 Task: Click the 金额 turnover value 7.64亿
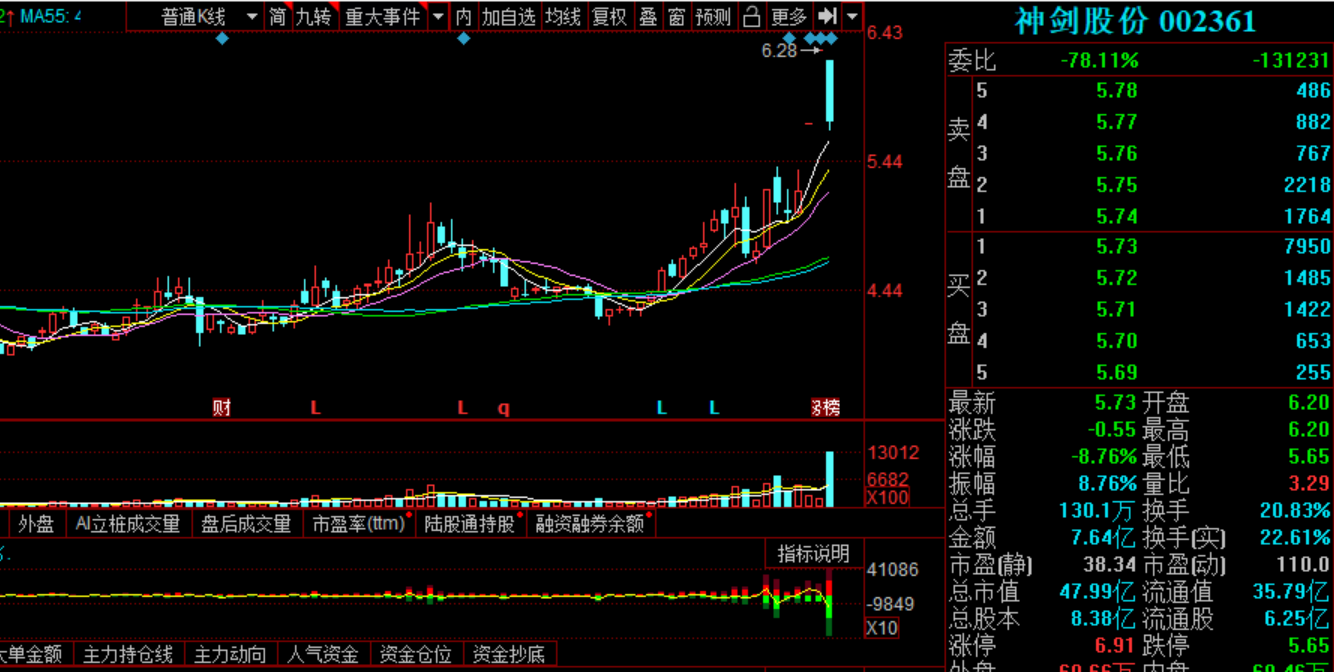point(1104,538)
